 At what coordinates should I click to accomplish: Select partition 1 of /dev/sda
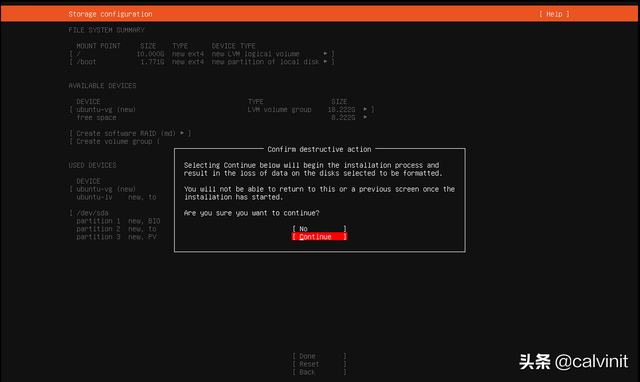coord(118,221)
